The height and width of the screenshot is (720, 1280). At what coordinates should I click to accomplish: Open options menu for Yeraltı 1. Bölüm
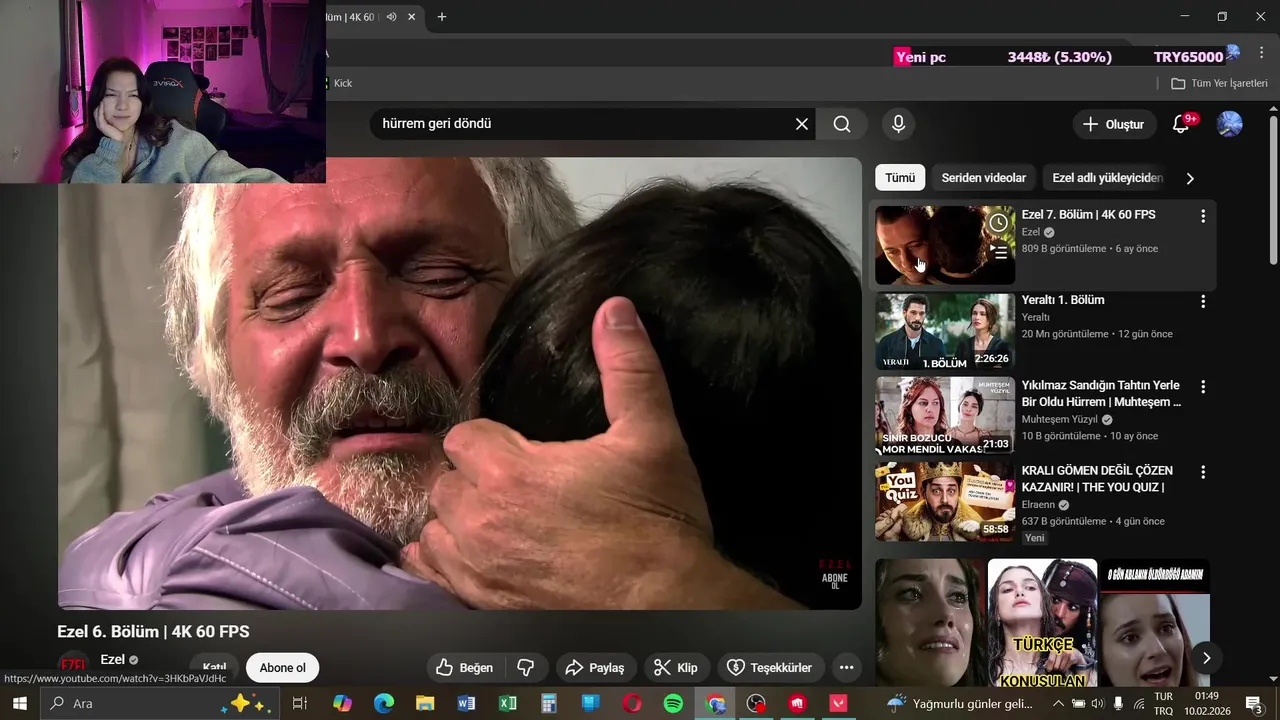pyautogui.click(x=1203, y=301)
